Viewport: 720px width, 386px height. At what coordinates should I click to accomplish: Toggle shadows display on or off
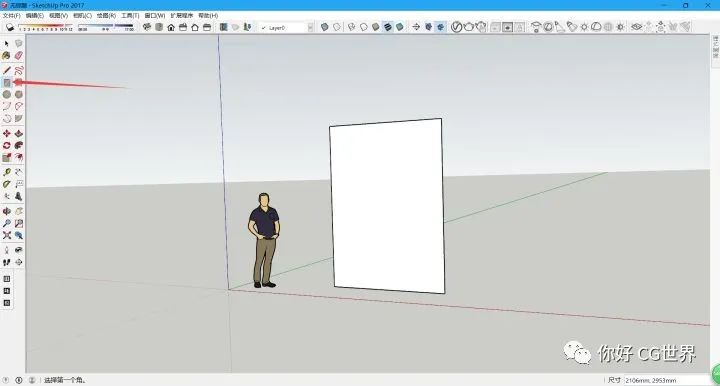10,28
